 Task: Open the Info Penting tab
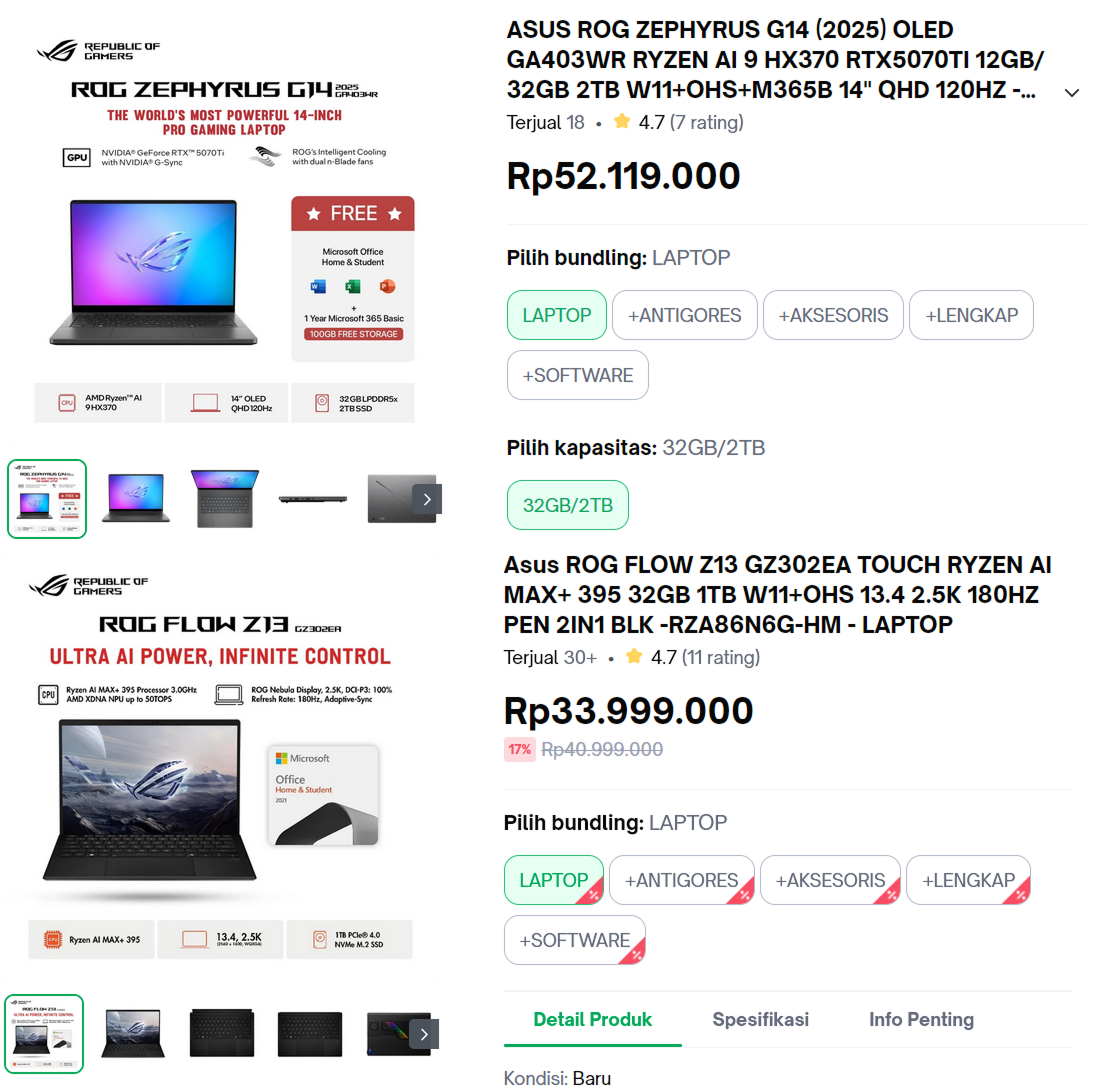click(x=921, y=1019)
